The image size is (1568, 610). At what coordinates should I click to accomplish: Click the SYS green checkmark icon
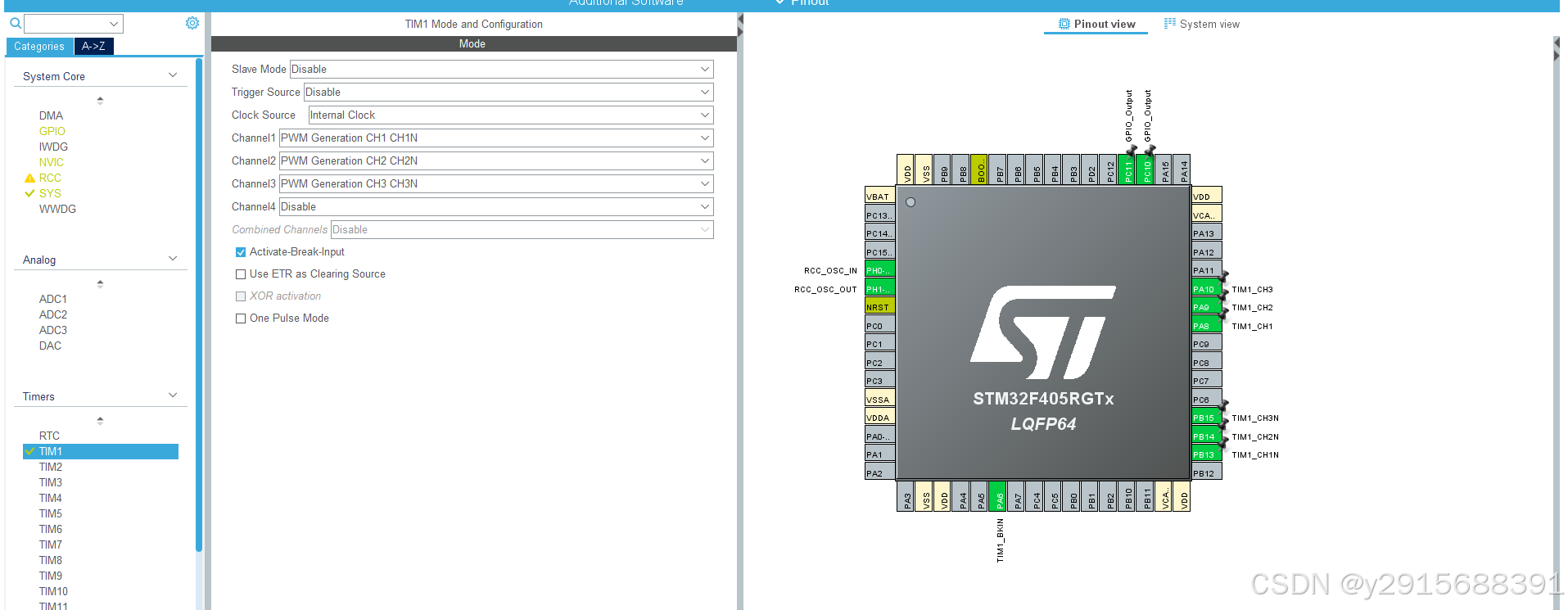[30, 193]
